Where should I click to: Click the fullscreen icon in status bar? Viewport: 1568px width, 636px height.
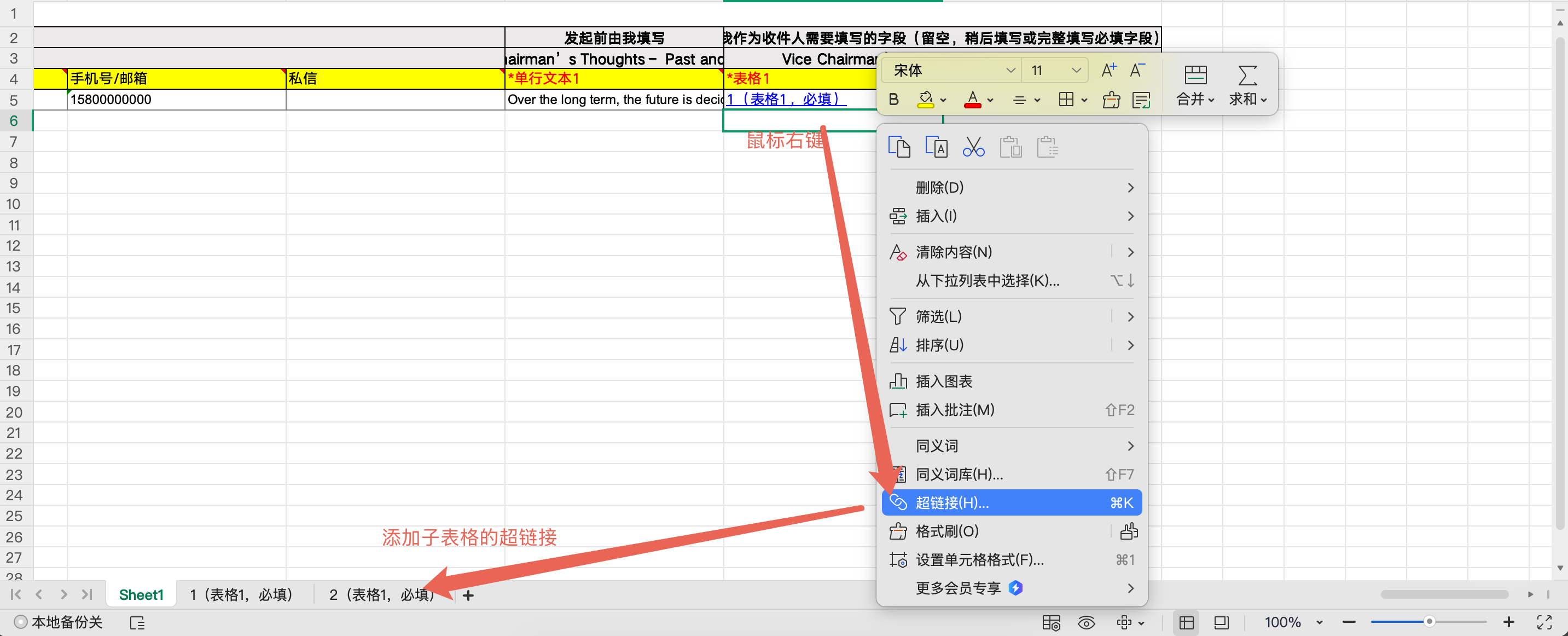[x=1543, y=622]
